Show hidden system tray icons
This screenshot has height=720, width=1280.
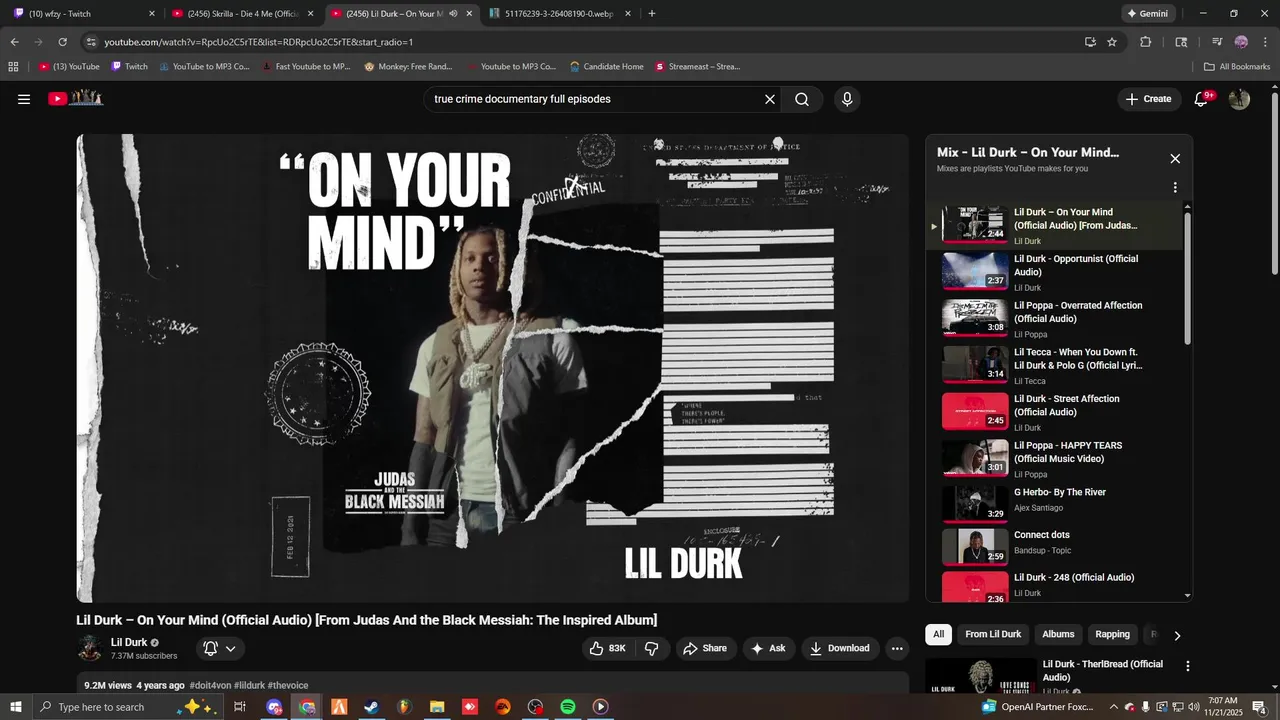pyautogui.click(x=1114, y=707)
